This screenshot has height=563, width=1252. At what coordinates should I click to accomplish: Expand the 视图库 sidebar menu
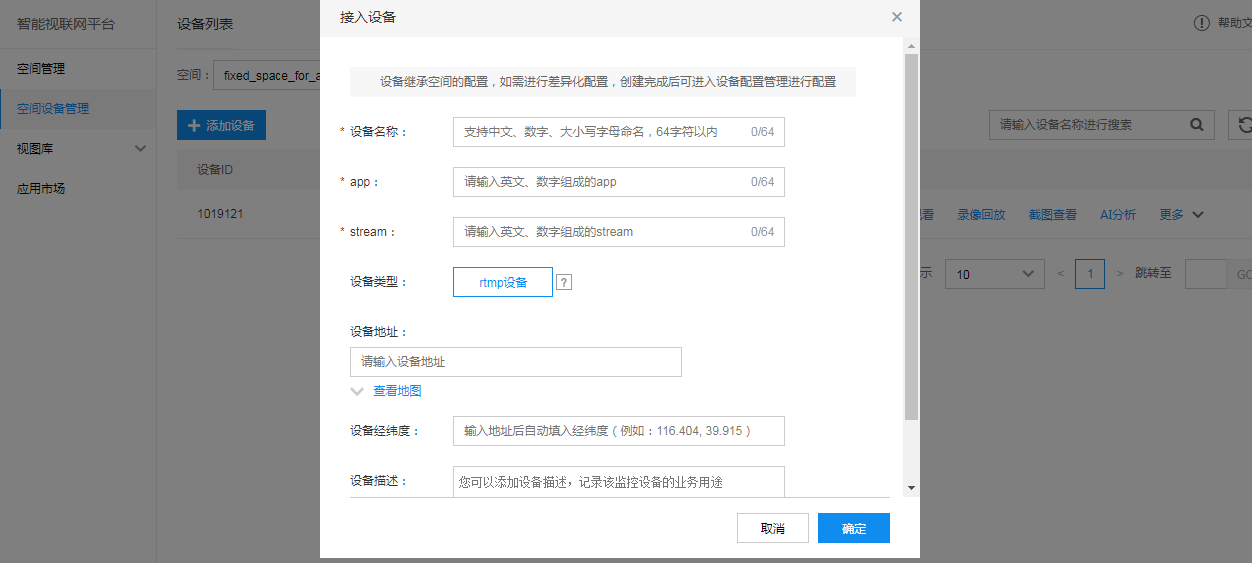click(140, 148)
